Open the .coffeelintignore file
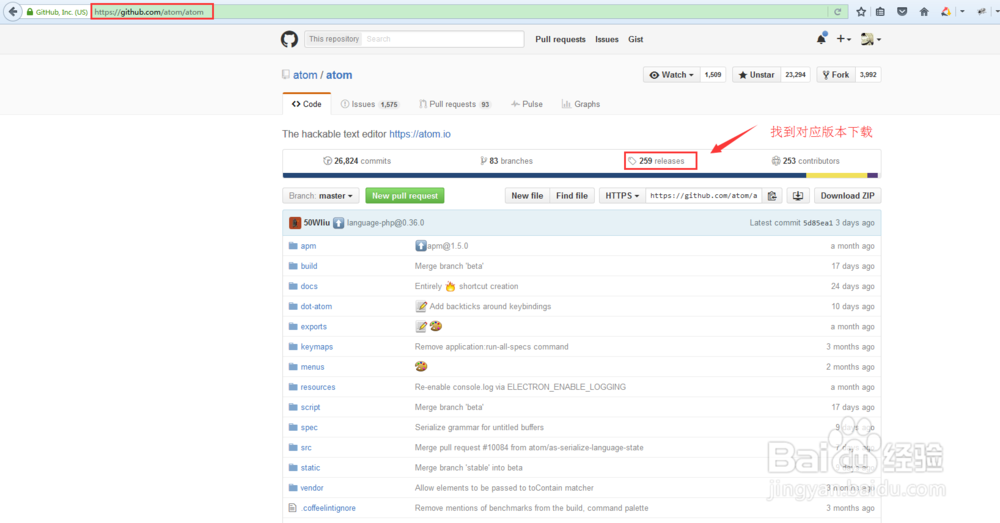Image resolution: width=1000 pixels, height=523 pixels. [x=328, y=508]
